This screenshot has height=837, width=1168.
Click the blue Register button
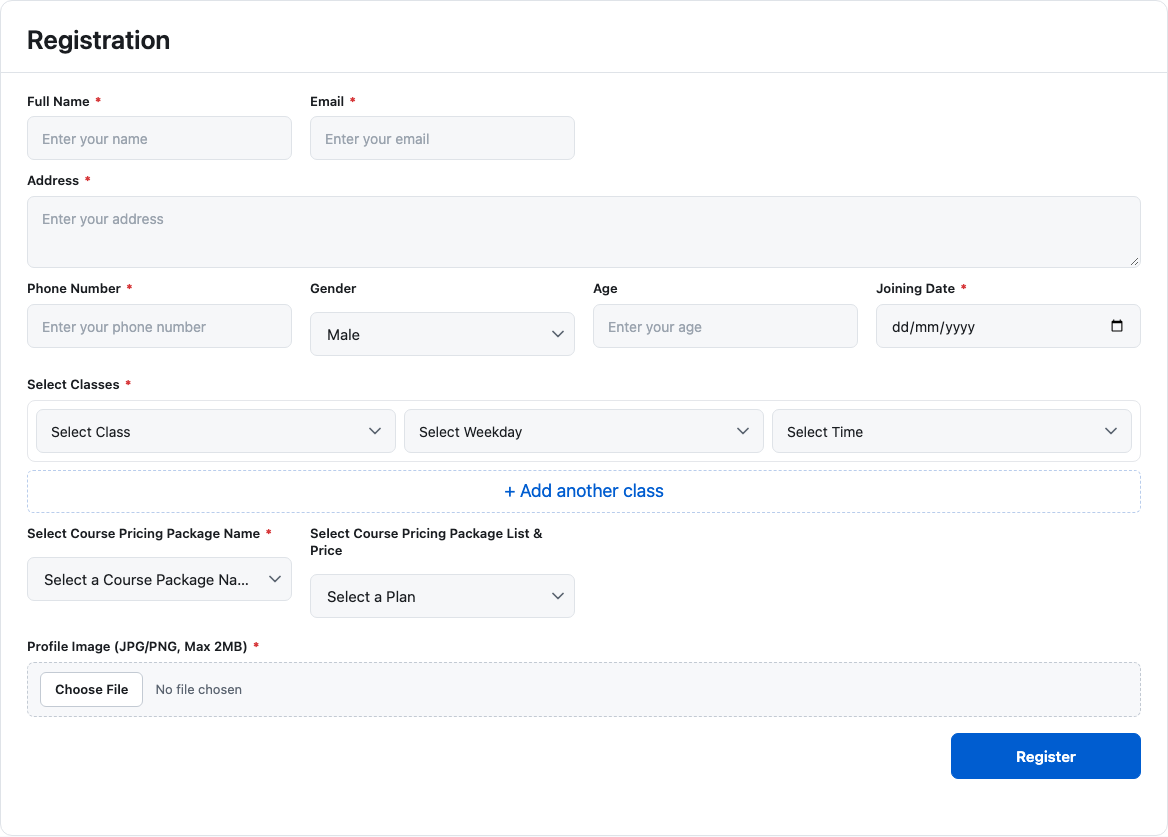(x=1046, y=756)
